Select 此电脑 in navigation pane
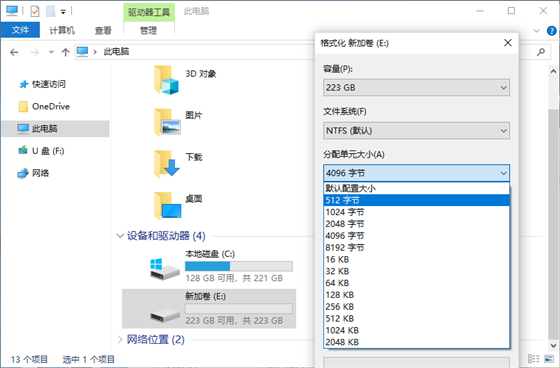Screen dimensions: 560x368 [55, 129]
